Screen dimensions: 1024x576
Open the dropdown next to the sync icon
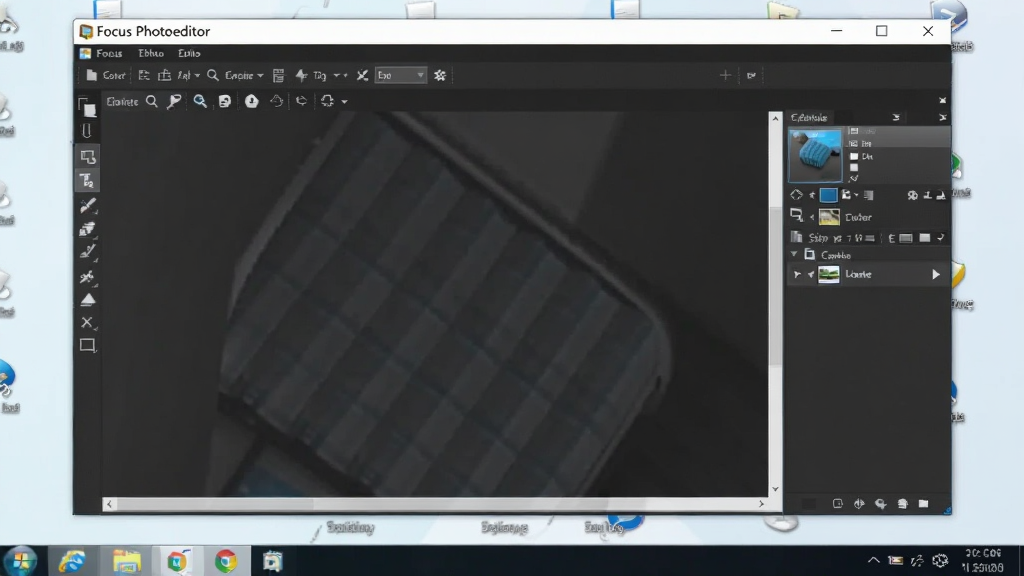point(344,102)
